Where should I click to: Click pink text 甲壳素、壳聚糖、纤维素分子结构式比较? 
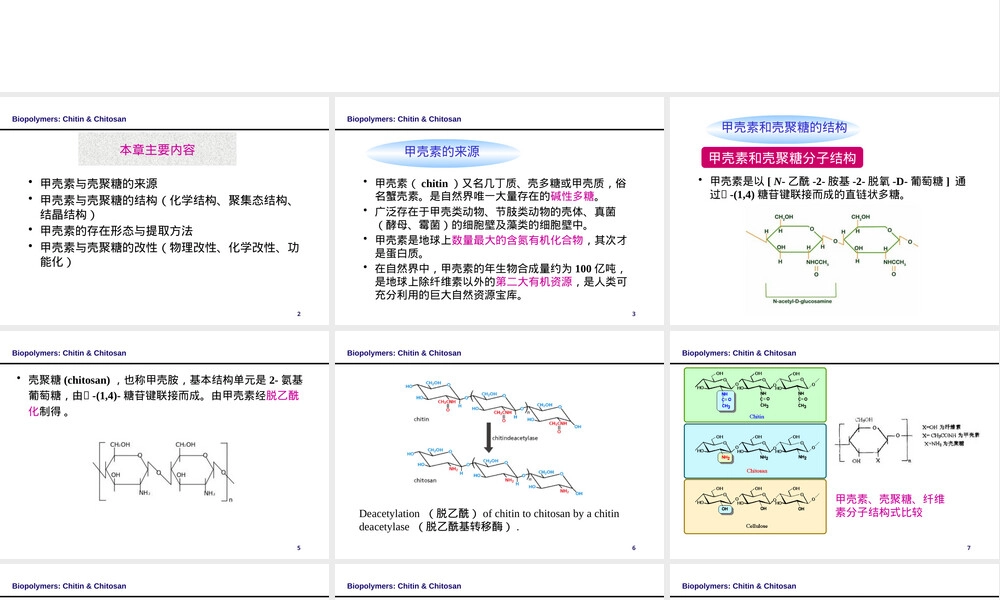(890, 506)
